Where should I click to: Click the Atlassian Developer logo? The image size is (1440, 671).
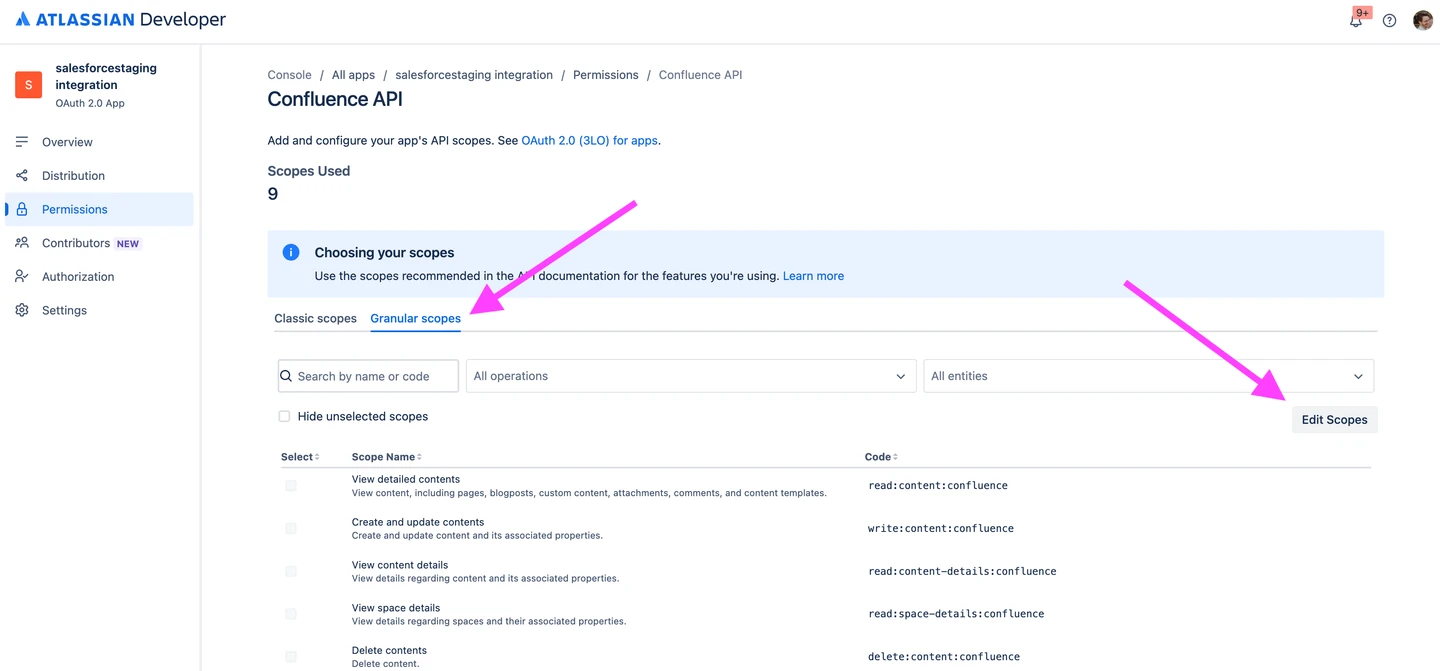coord(120,20)
